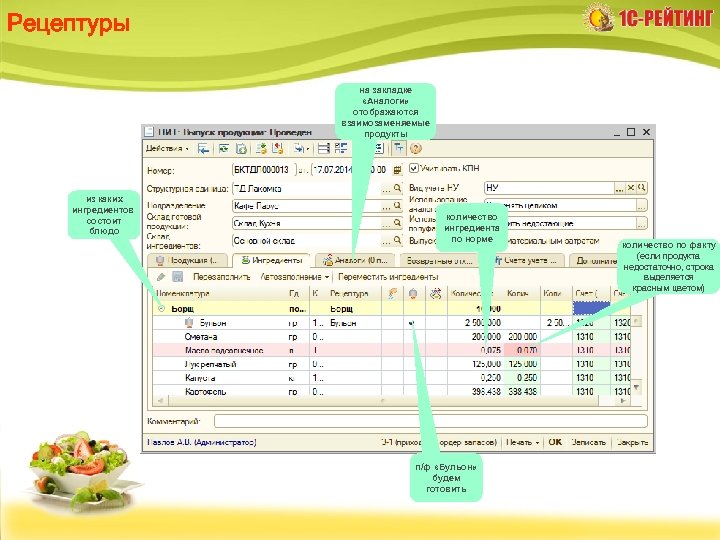Viewport: 720px width, 540px height.
Task: Select the Капуста ingredient row
Action: pos(391,378)
